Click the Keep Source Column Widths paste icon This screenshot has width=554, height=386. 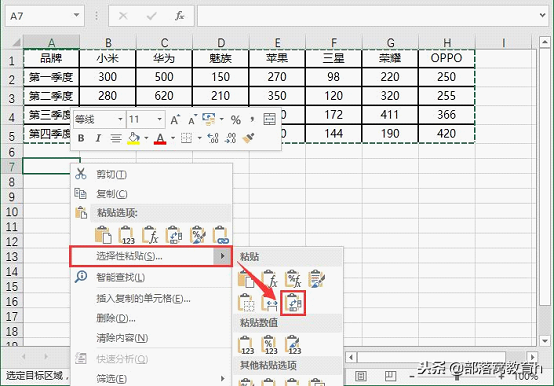pyautogui.click(x=270, y=303)
